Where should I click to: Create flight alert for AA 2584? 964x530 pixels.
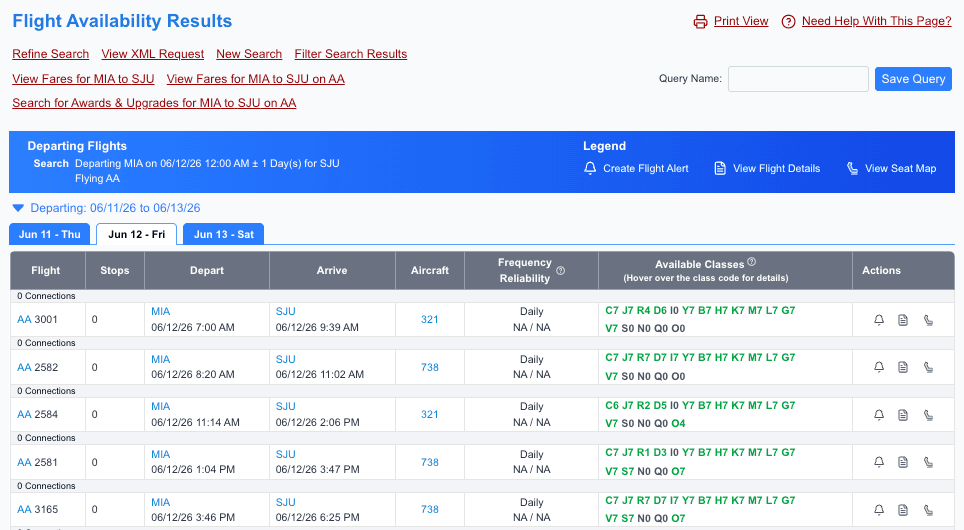(x=879, y=415)
